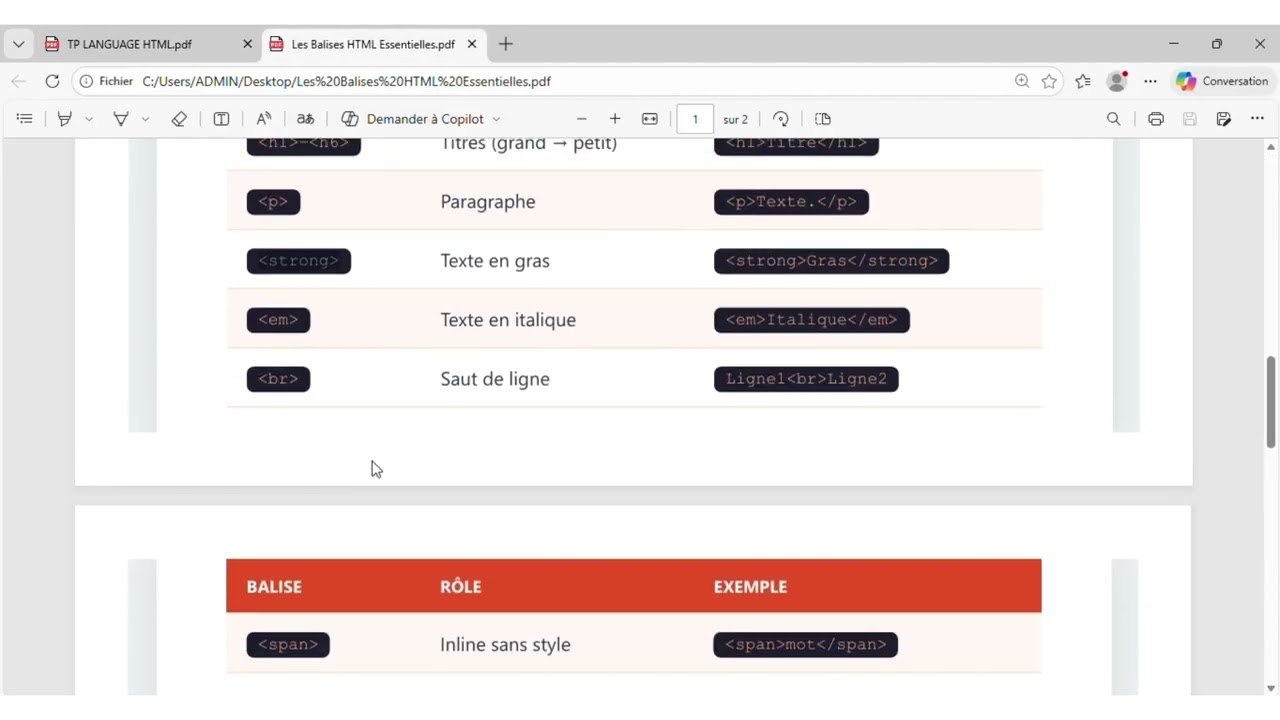
Task: Select the PDF highlight tool
Action: coord(65,119)
